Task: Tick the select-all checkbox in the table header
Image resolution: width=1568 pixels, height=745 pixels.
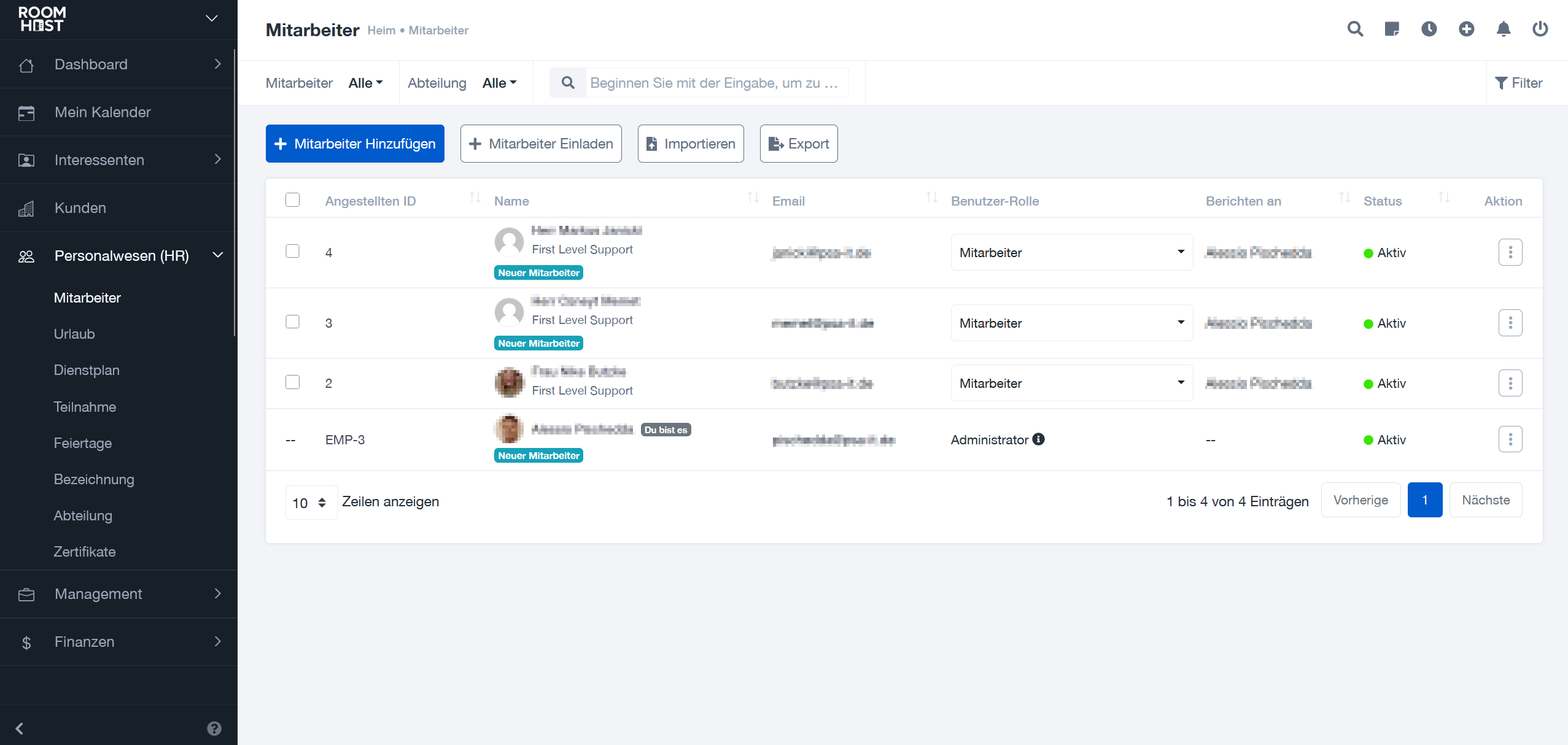Action: [x=292, y=200]
